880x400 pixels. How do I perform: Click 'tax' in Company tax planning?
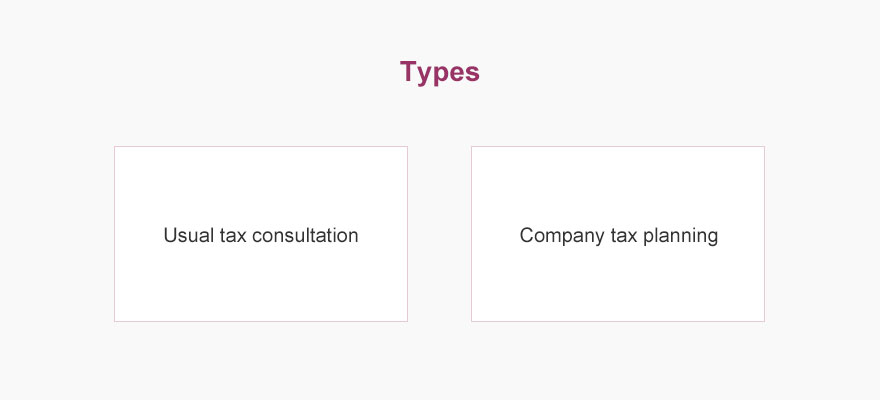(624, 236)
